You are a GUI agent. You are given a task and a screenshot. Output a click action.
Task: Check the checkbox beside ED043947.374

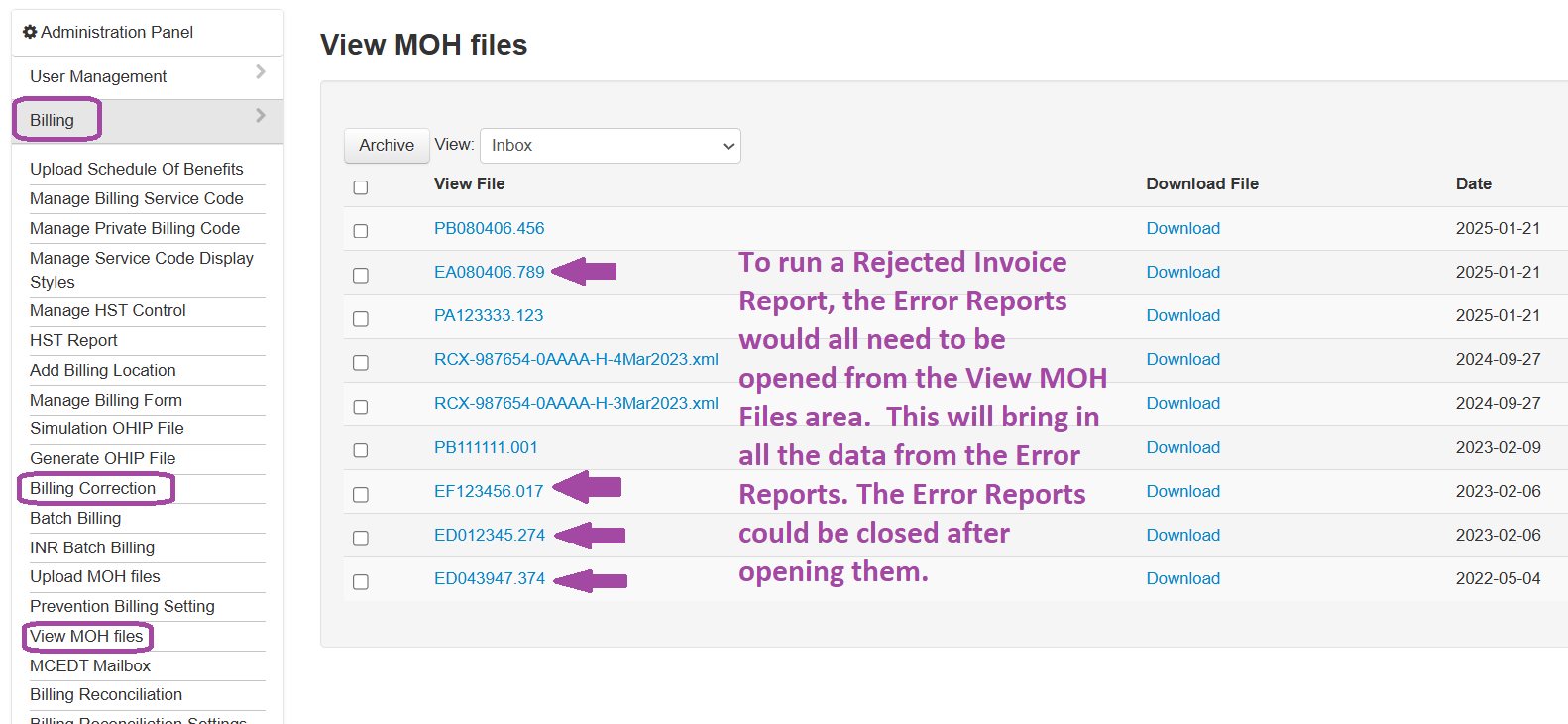(x=360, y=581)
